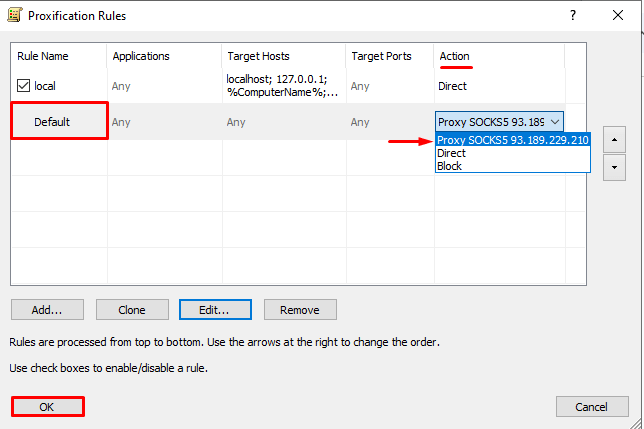Viewport: 644px width, 429px height.
Task: Click the help question mark button
Action: 573,16
